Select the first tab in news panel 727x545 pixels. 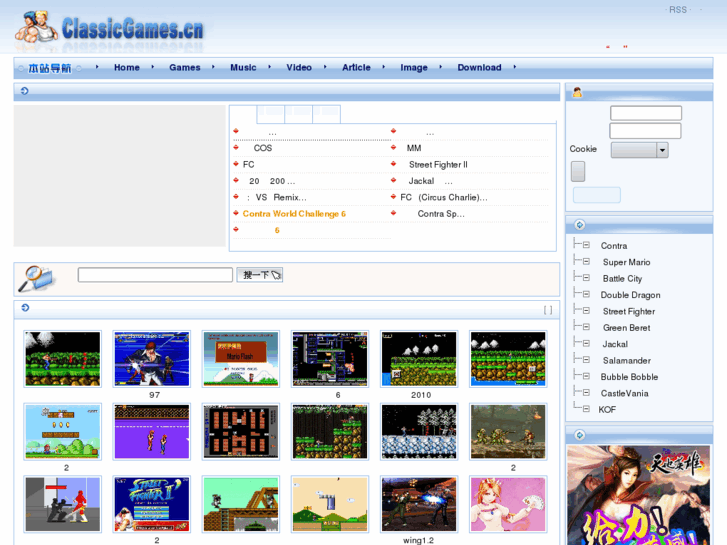[243, 114]
